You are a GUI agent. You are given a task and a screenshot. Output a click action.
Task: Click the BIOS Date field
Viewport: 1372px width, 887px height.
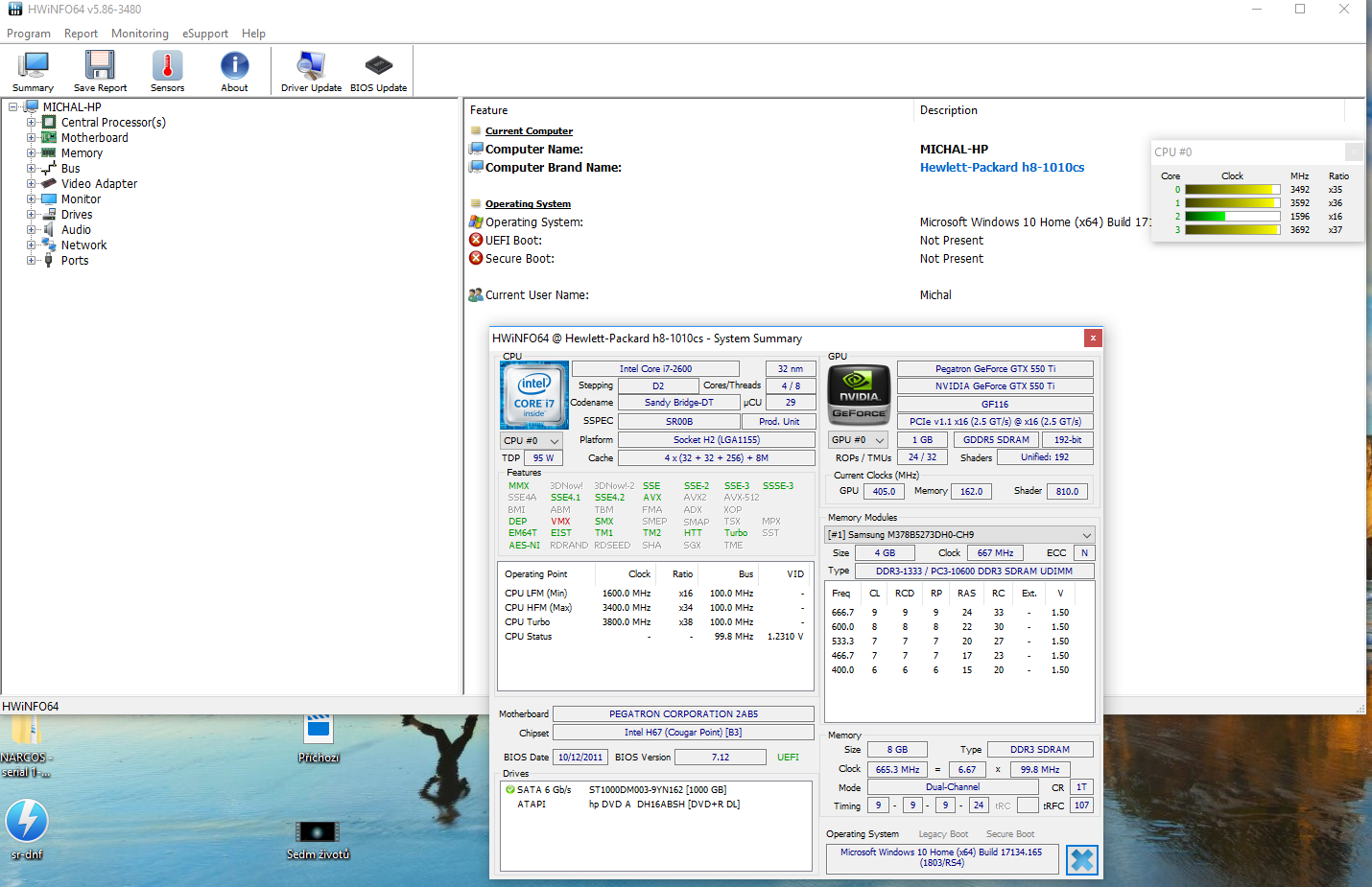pos(580,758)
